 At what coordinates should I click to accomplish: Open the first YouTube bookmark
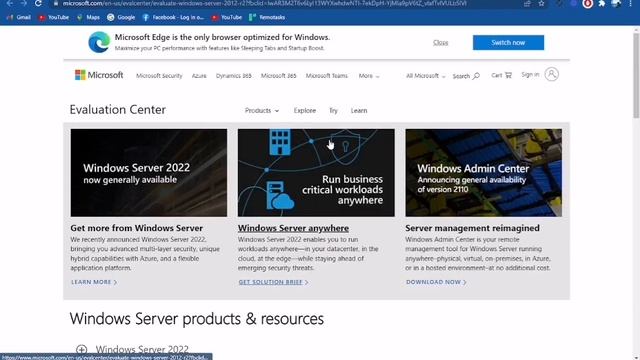[53, 18]
